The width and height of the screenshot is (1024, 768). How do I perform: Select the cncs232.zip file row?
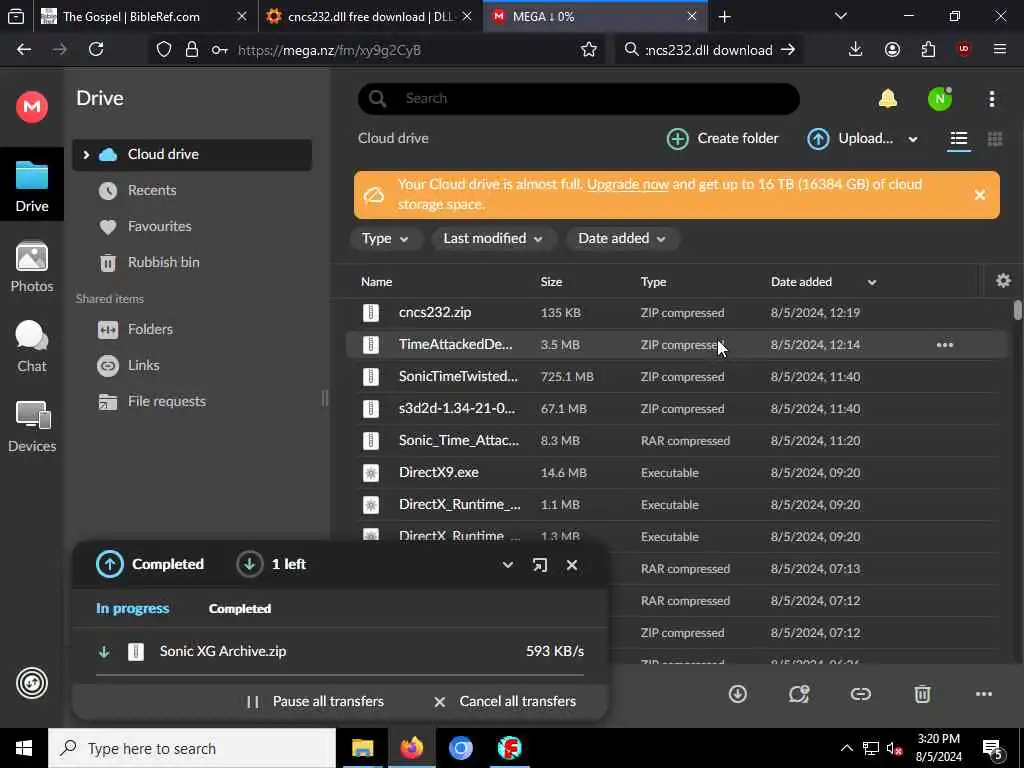coord(676,312)
